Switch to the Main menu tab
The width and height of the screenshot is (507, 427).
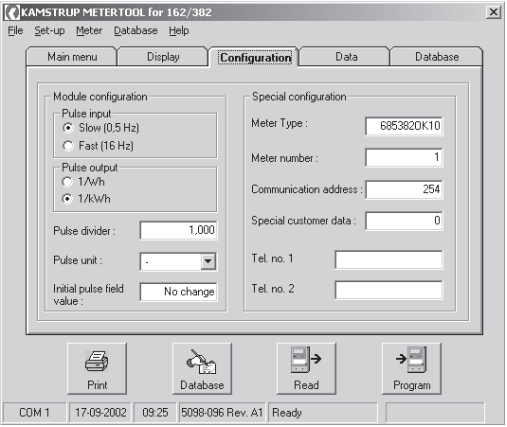(x=72, y=57)
